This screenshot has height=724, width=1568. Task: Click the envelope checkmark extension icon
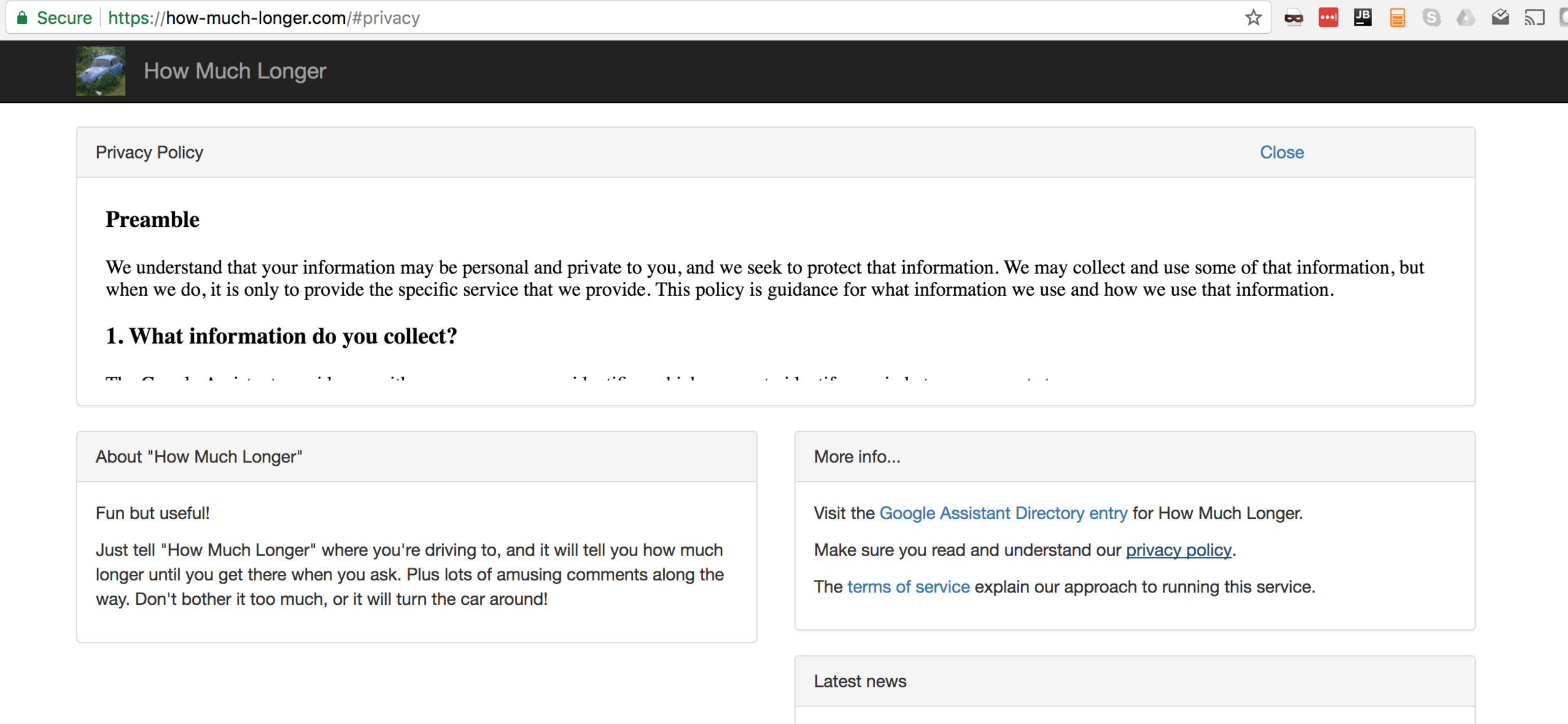click(1500, 18)
